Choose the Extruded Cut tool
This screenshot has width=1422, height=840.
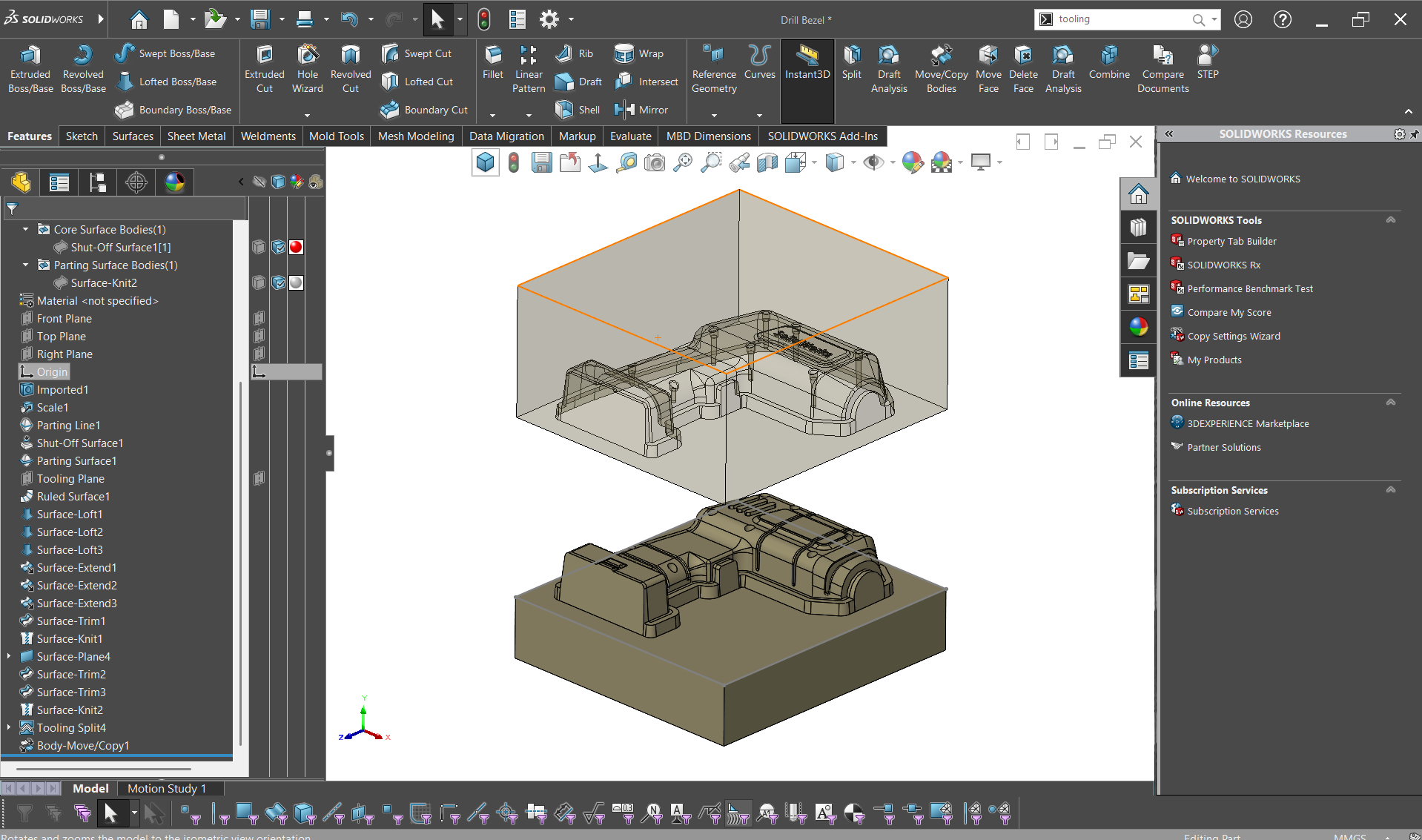(x=265, y=69)
